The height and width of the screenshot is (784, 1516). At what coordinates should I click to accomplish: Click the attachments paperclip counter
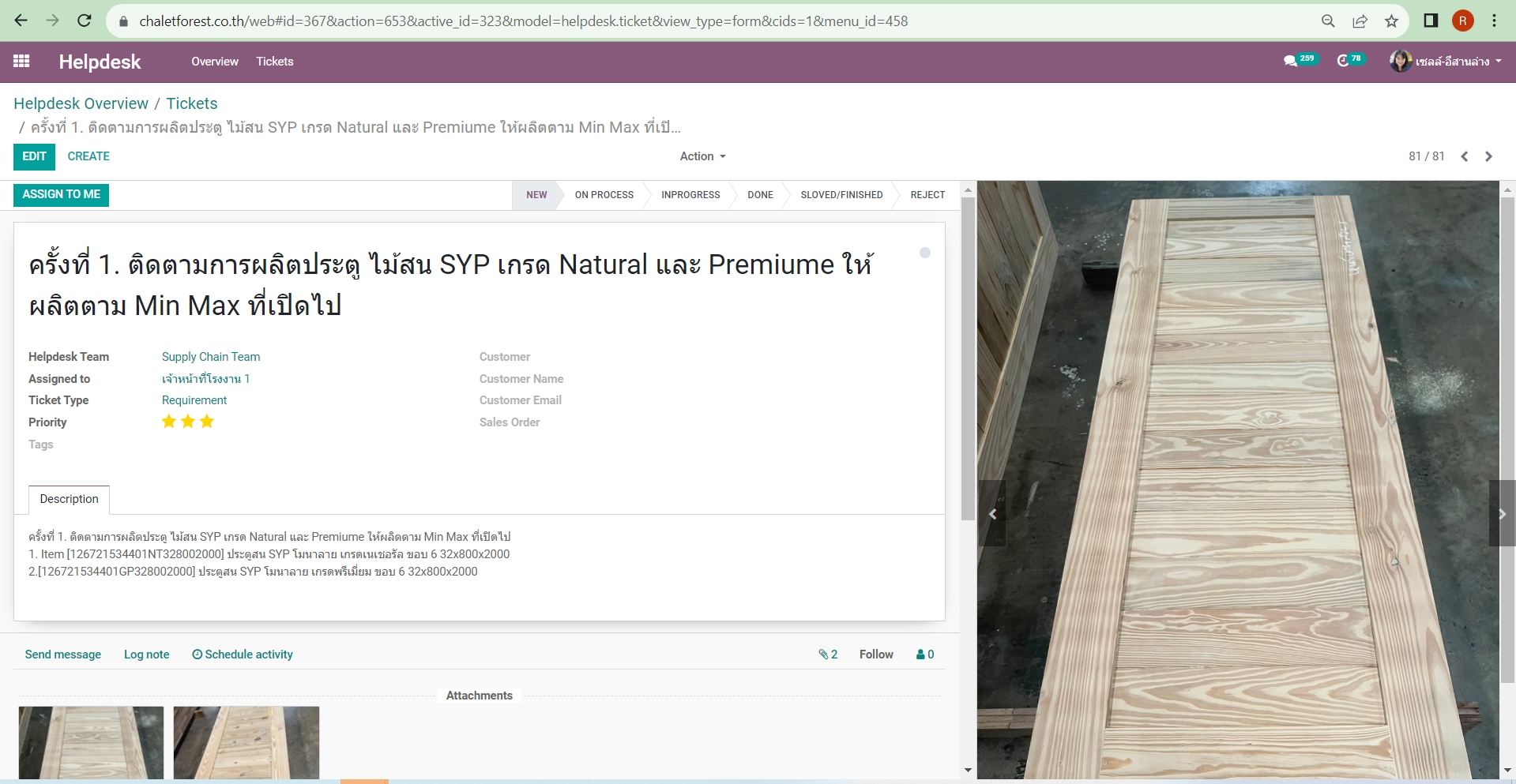(x=828, y=655)
